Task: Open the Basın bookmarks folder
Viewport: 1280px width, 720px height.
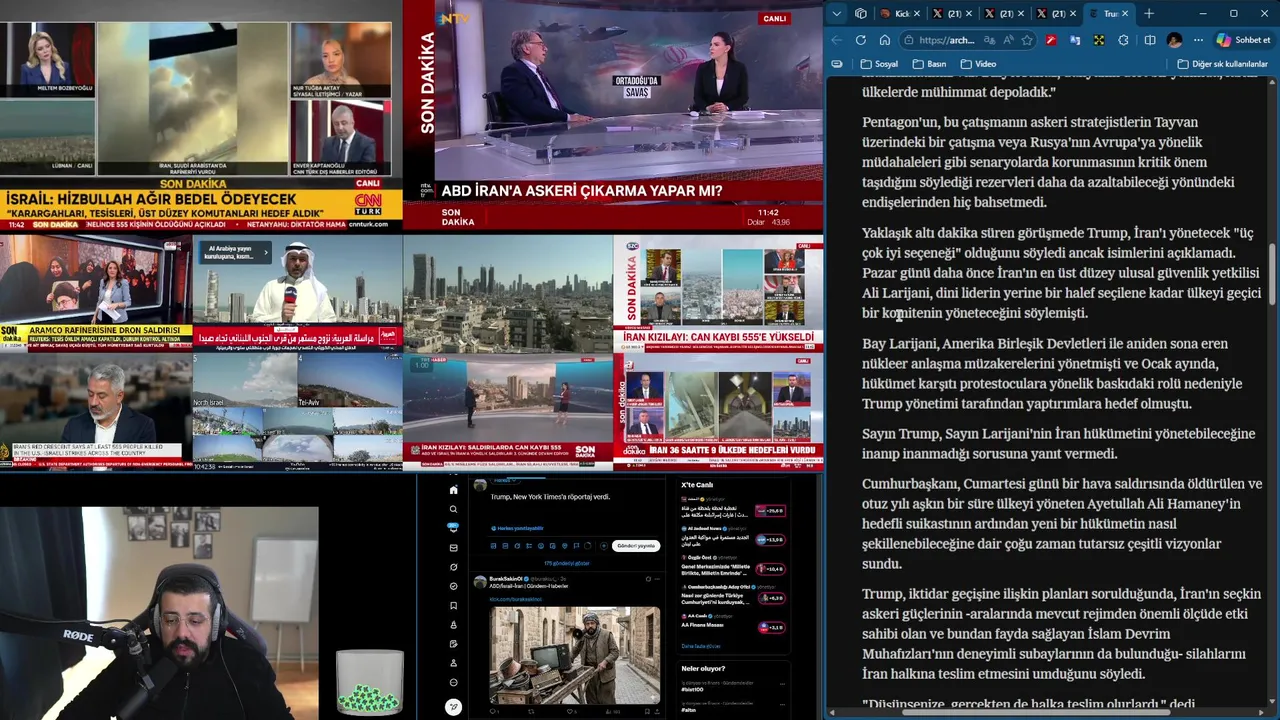Action: coord(929,64)
